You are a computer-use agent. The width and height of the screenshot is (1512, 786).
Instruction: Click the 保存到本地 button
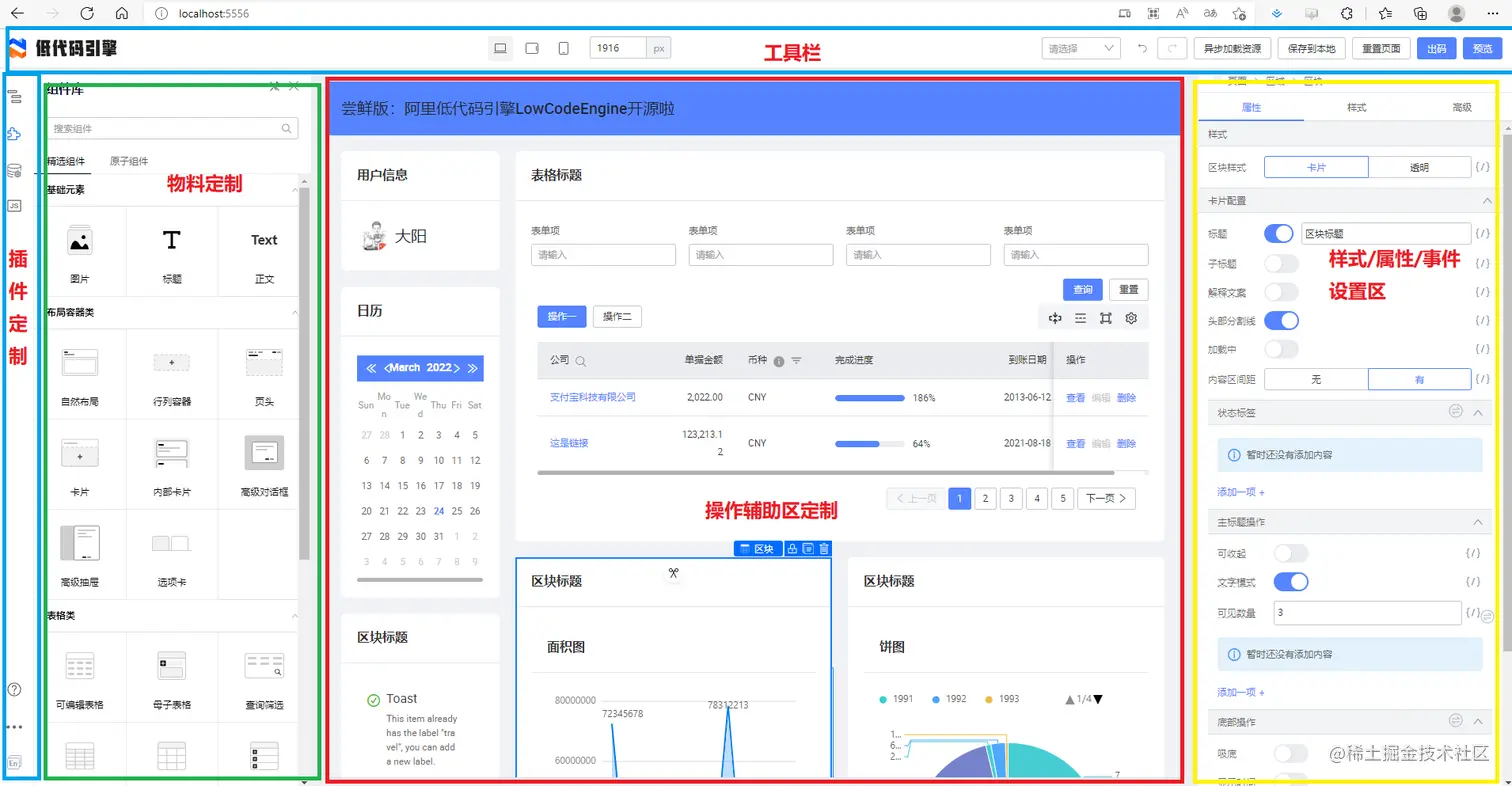1311,48
